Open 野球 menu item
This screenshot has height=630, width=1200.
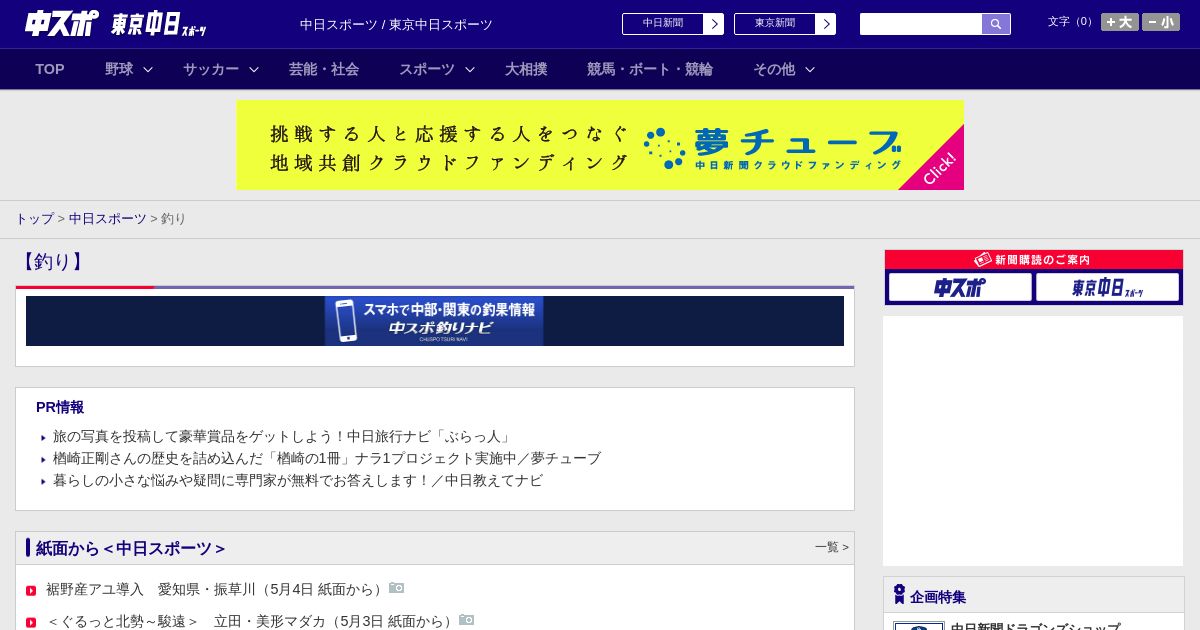[119, 69]
